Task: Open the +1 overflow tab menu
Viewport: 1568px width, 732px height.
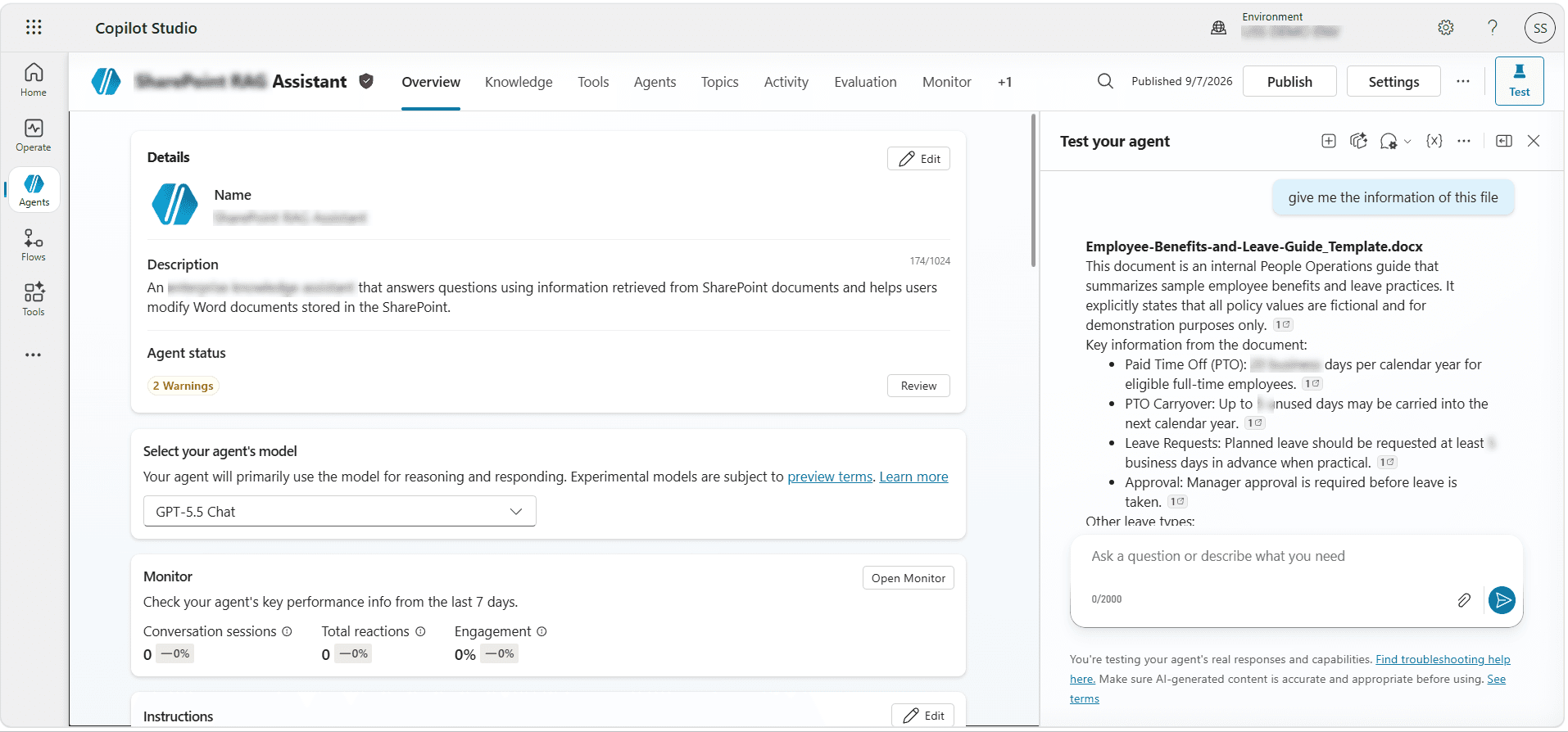Action: click(1004, 82)
